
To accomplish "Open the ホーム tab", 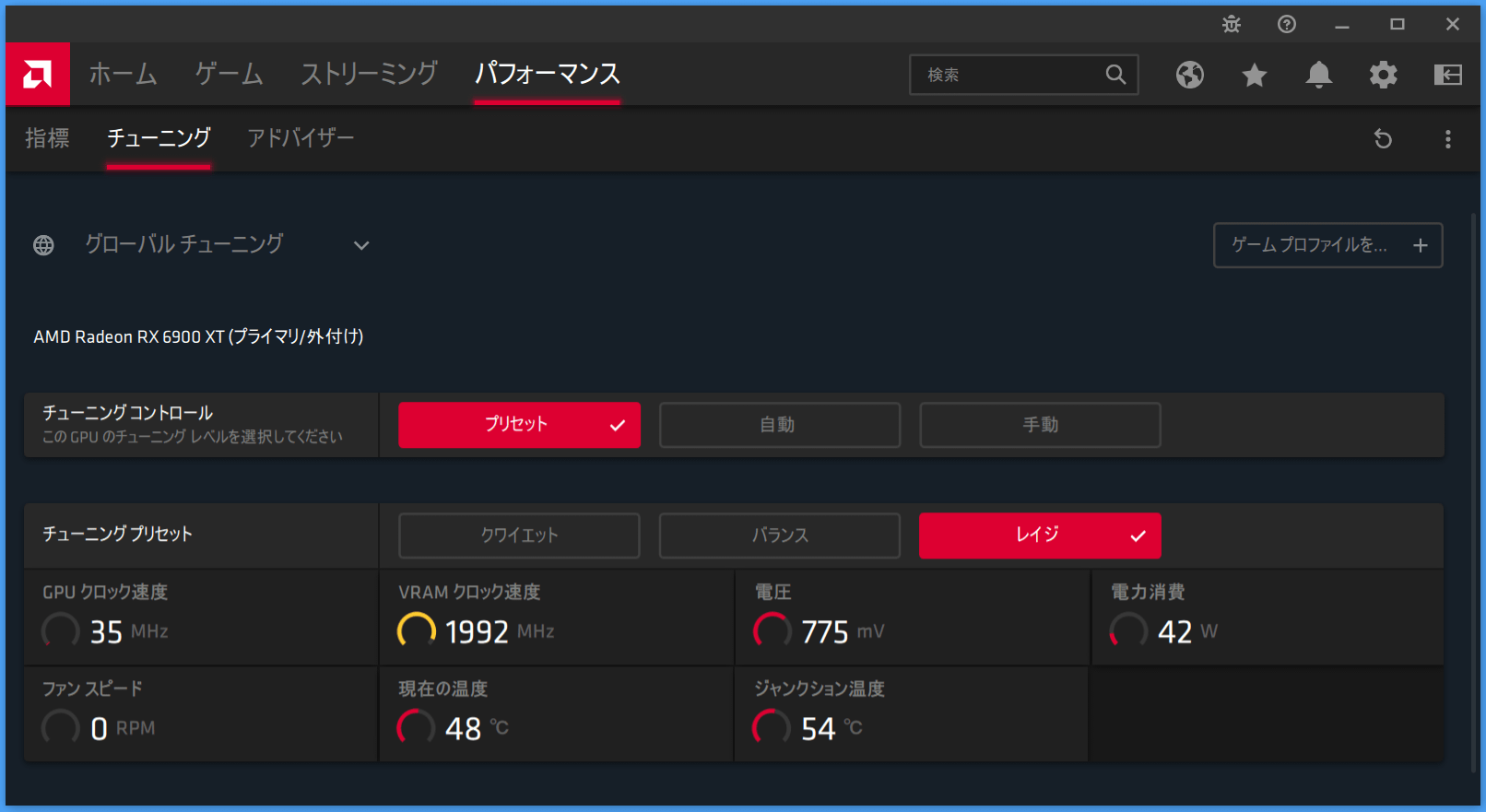I will pyautogui.click(x=123, y=74).
